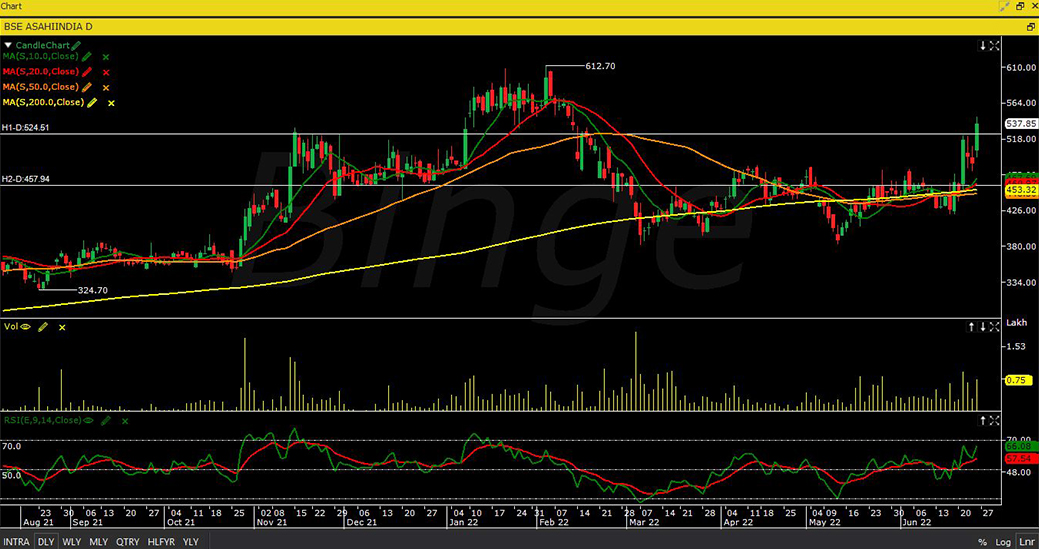
Task: Switch to YLY yearly interval
Action: 191,542
